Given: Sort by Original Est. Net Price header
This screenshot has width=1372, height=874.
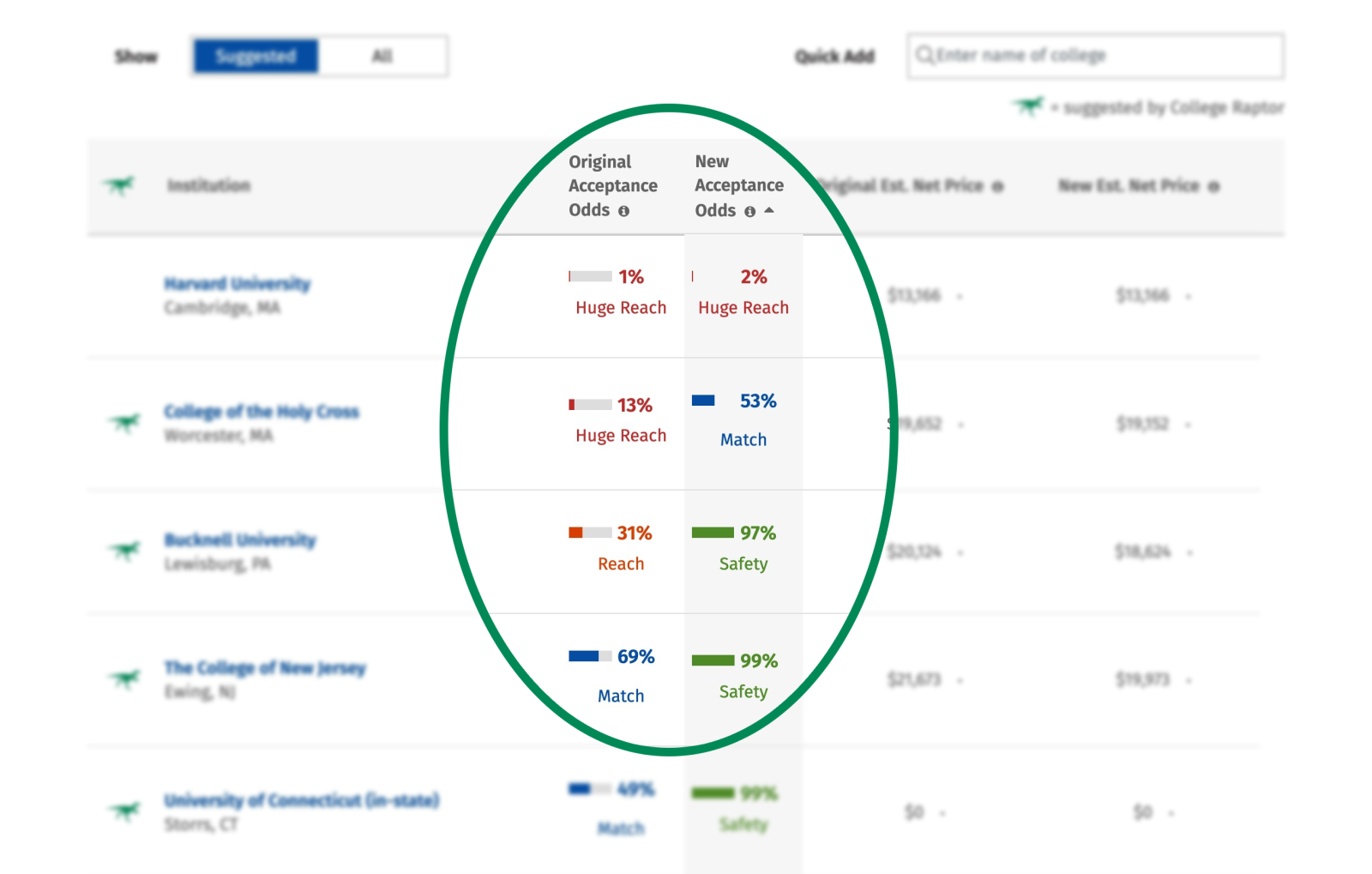Looking at the screenshot, I should tap(900, 185).
